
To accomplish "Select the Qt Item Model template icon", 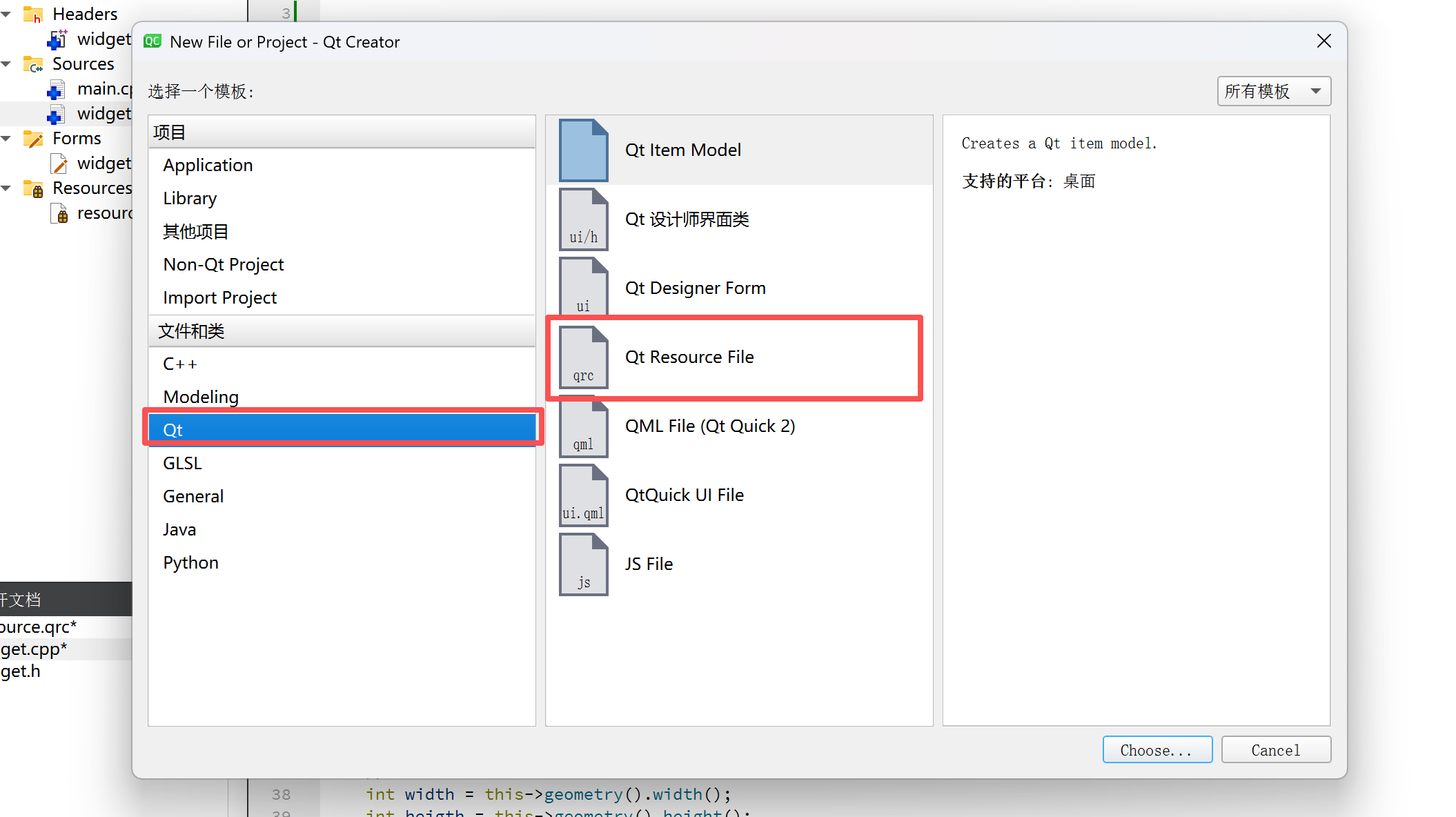I will pyautogui.click(x=583, y=150).
